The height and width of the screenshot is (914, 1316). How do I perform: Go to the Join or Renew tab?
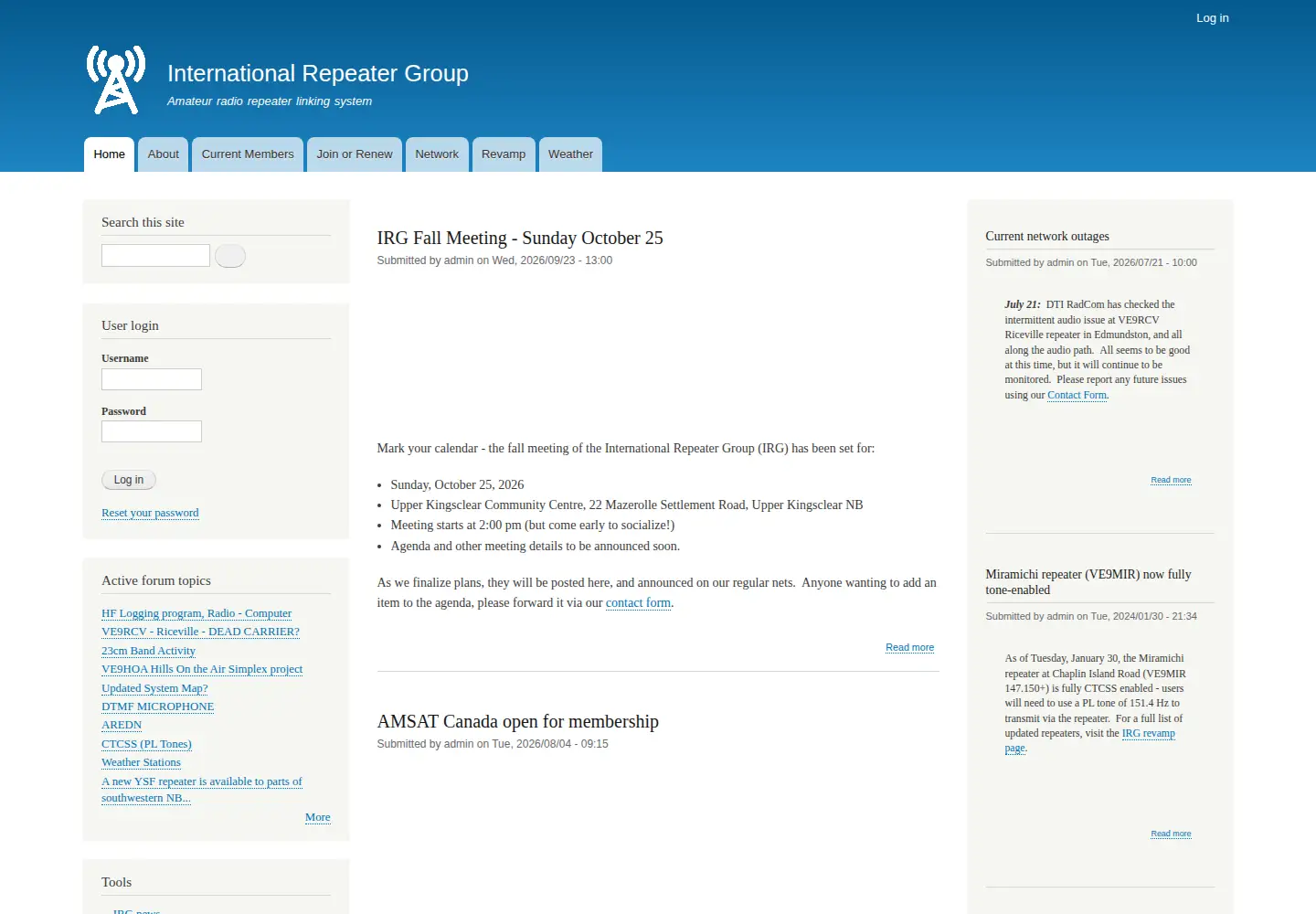(355, 154)
